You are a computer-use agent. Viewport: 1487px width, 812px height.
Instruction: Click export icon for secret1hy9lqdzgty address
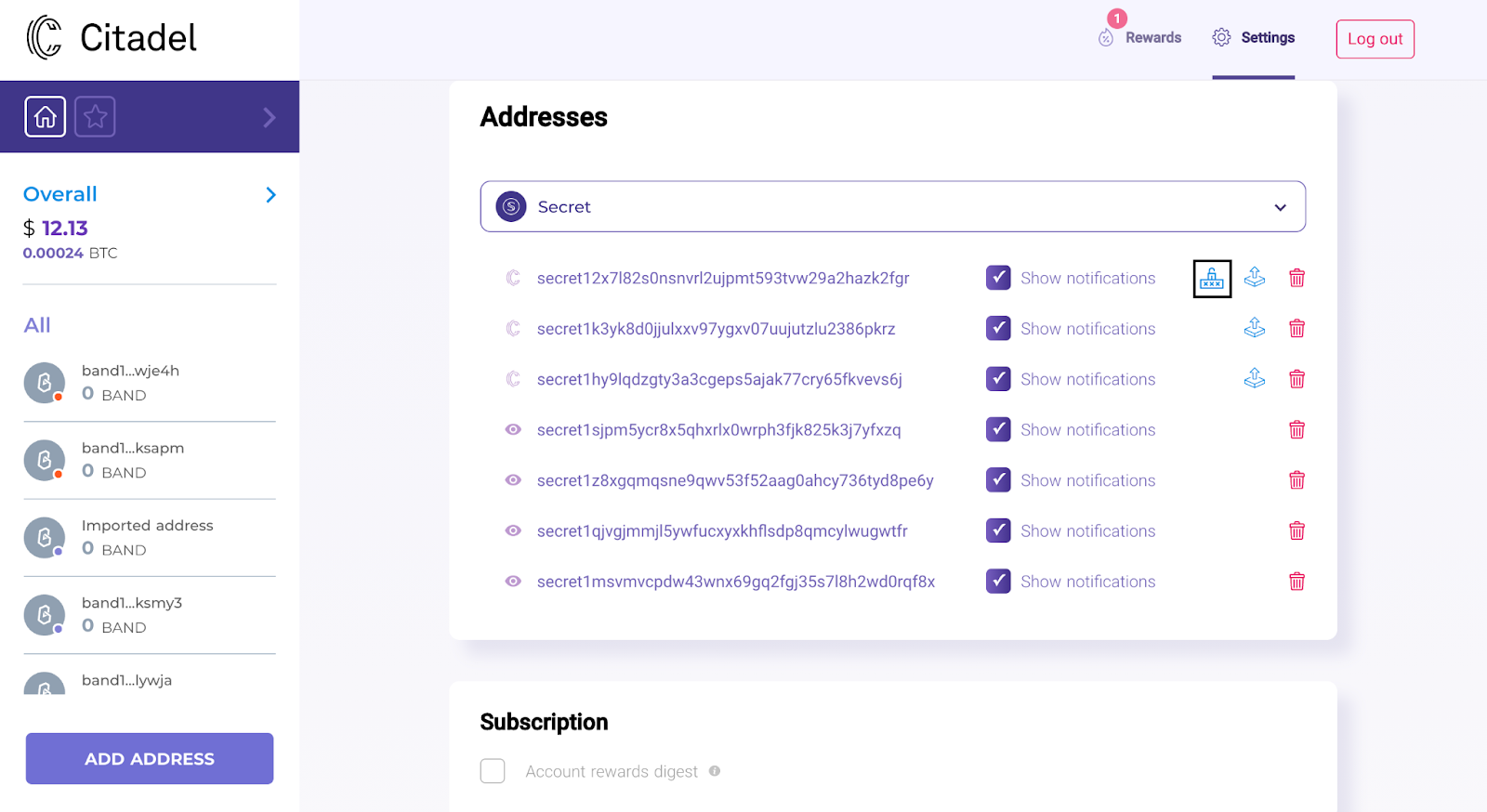coord(1255,378)
